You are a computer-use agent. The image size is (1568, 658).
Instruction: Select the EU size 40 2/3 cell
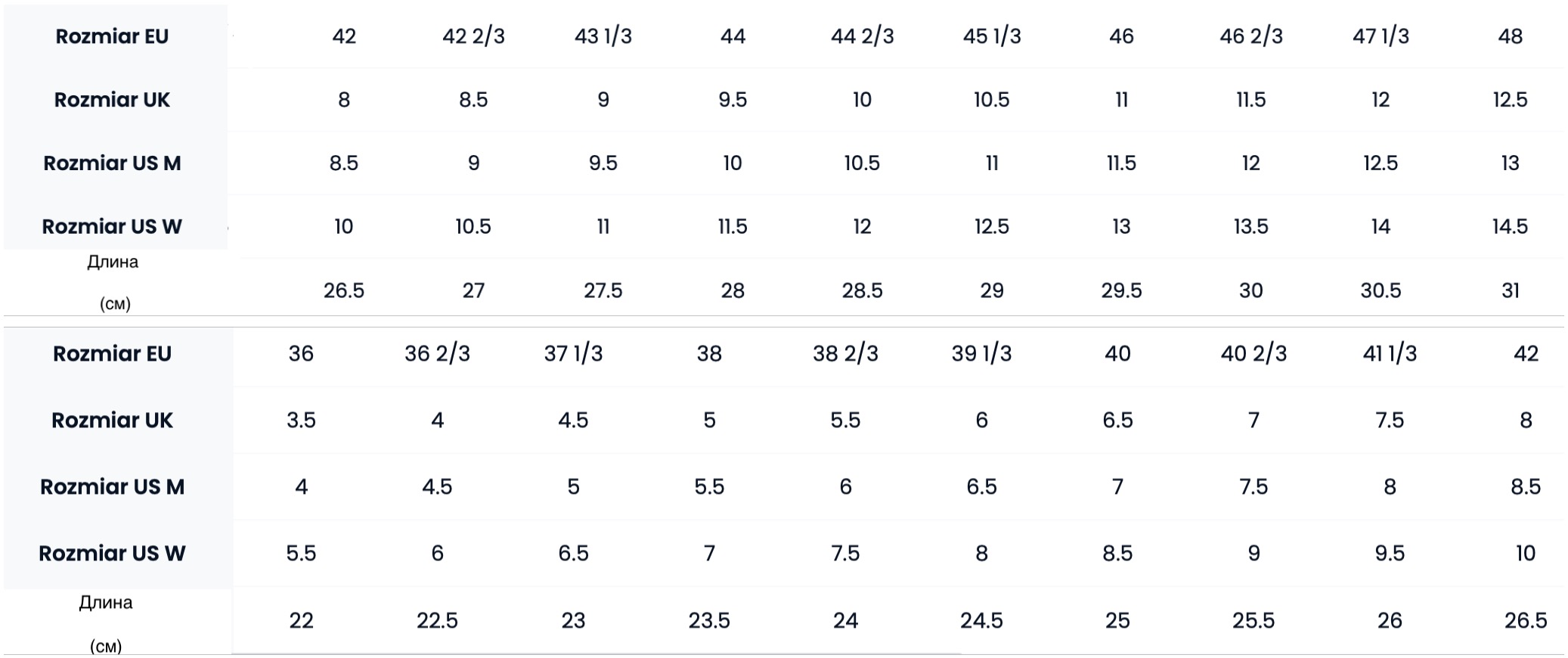pyautogui.click(x=1253, y=353)
